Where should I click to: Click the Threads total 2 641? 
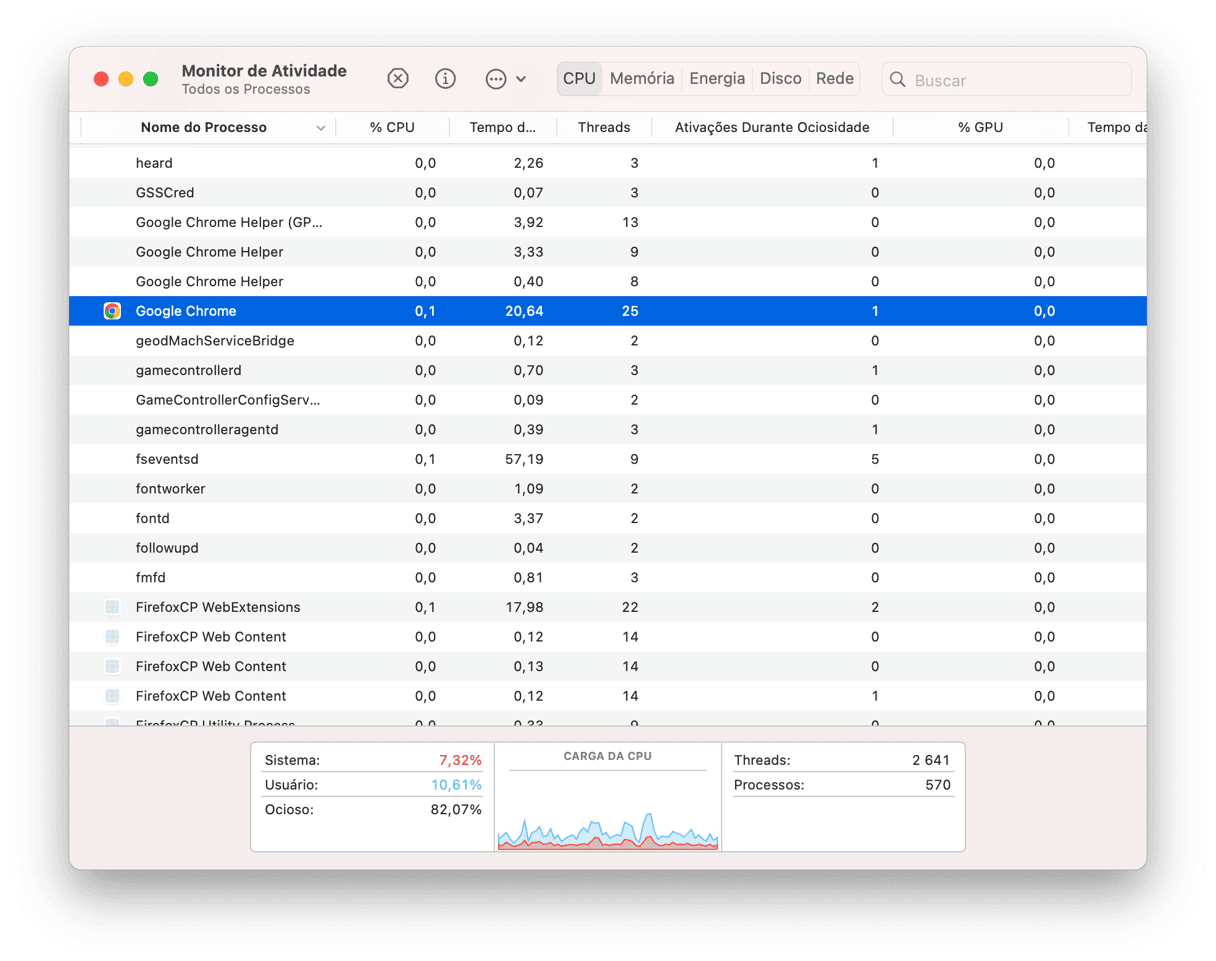(x=931, y=760)
